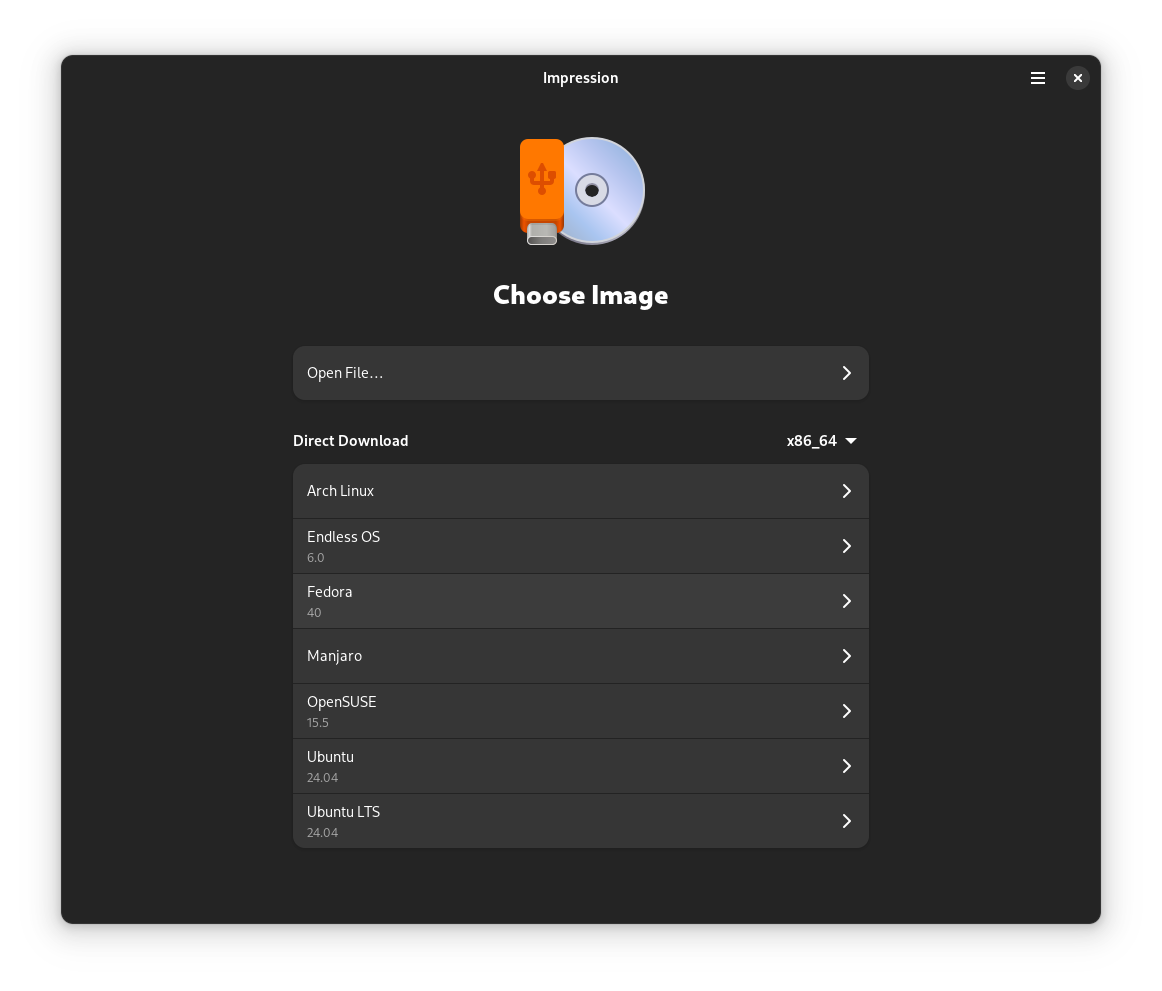Click the chevron arrow on OpenSUSE row
Screen dimensions: 1162x991
[x=846, y=711]
